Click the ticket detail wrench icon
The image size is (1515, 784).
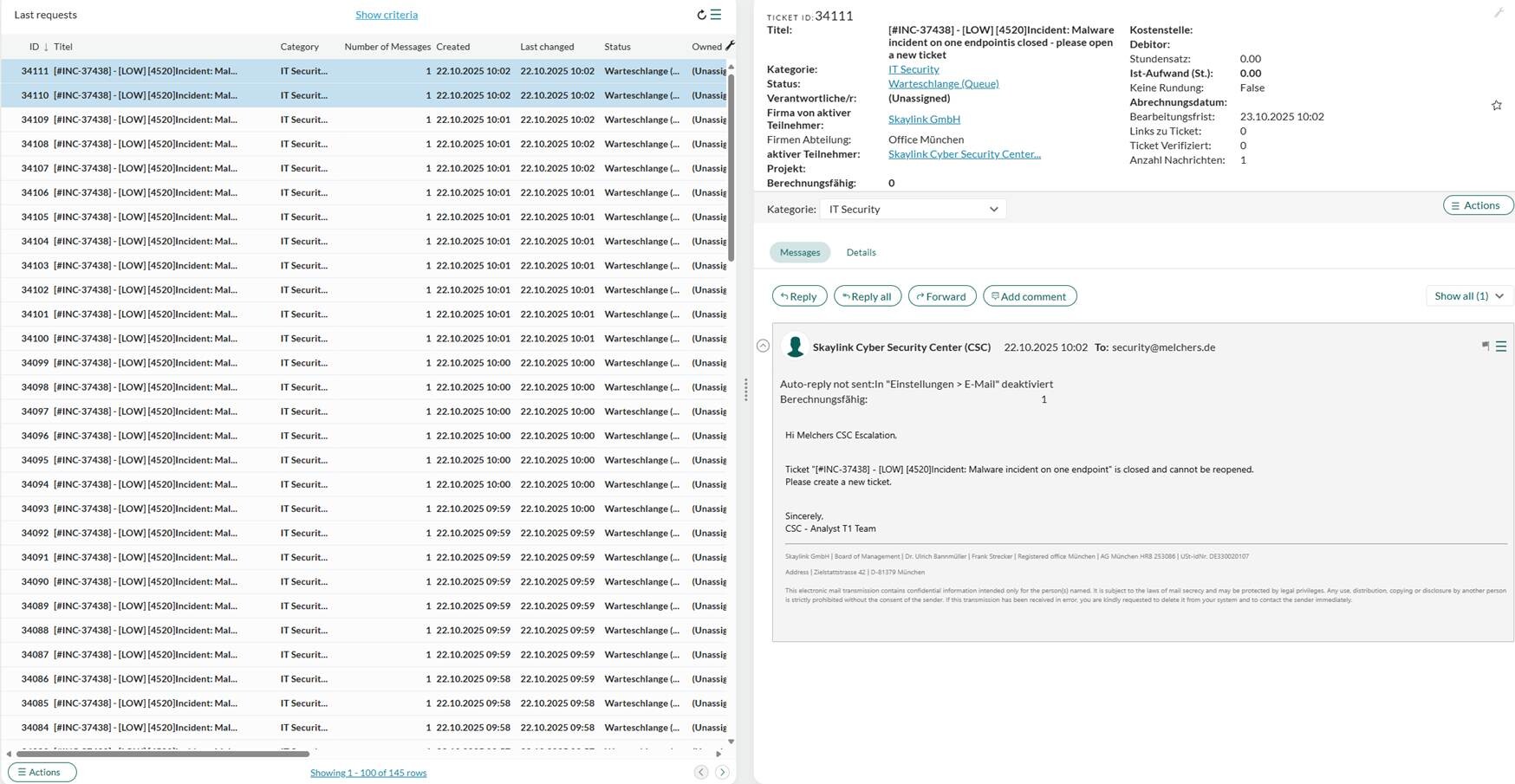tap(1498, 13)
